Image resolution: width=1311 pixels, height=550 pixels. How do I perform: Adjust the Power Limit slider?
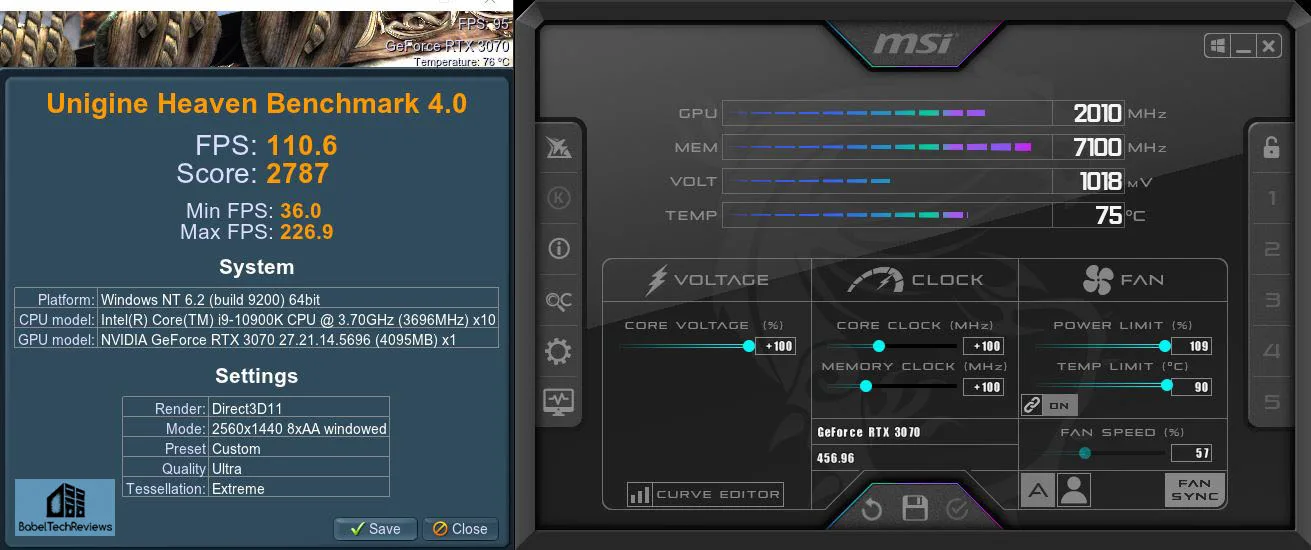click(x=1101, y=346)
